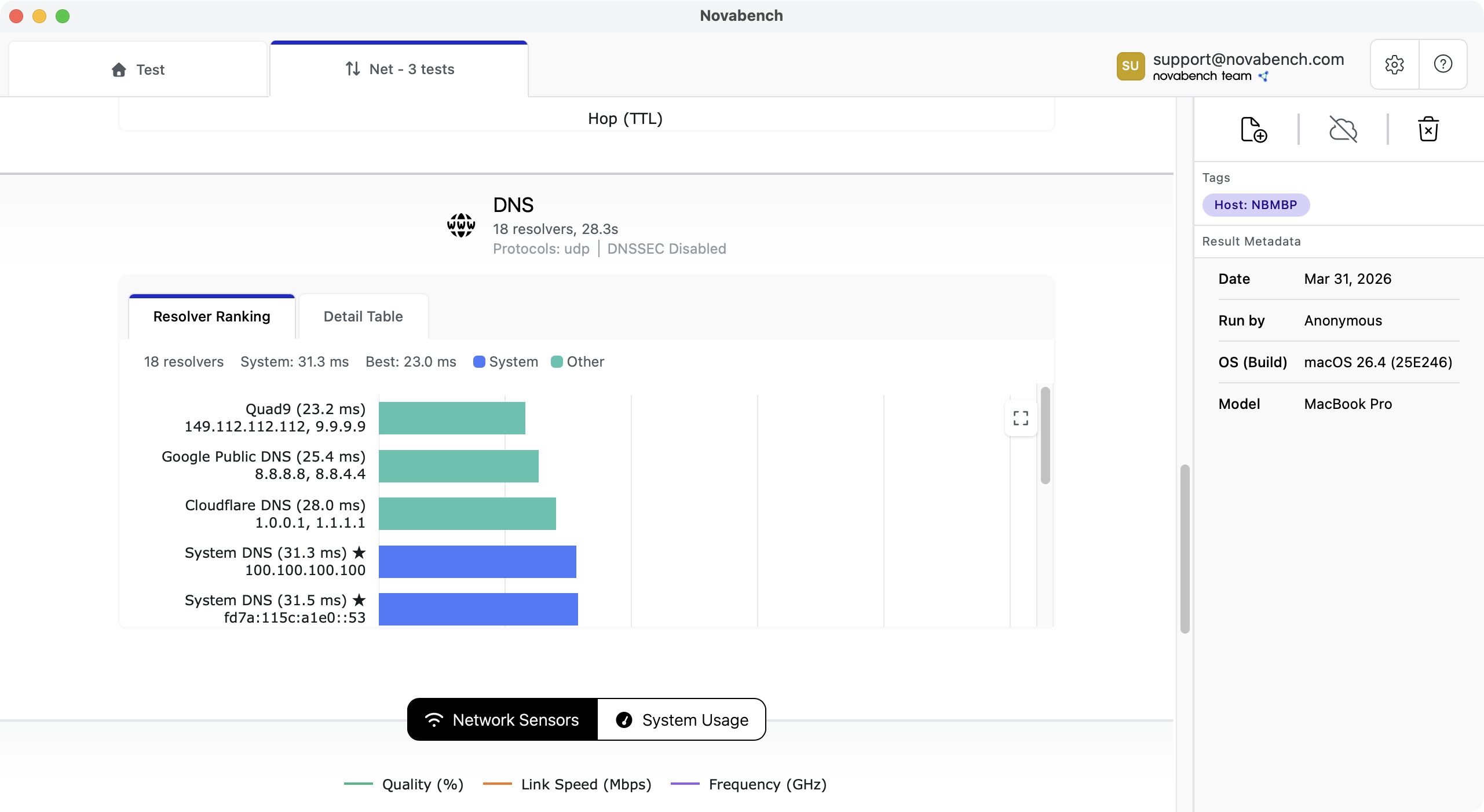
Task: Click the support@novabench.com account link
Action: [x=1249, y=58]
